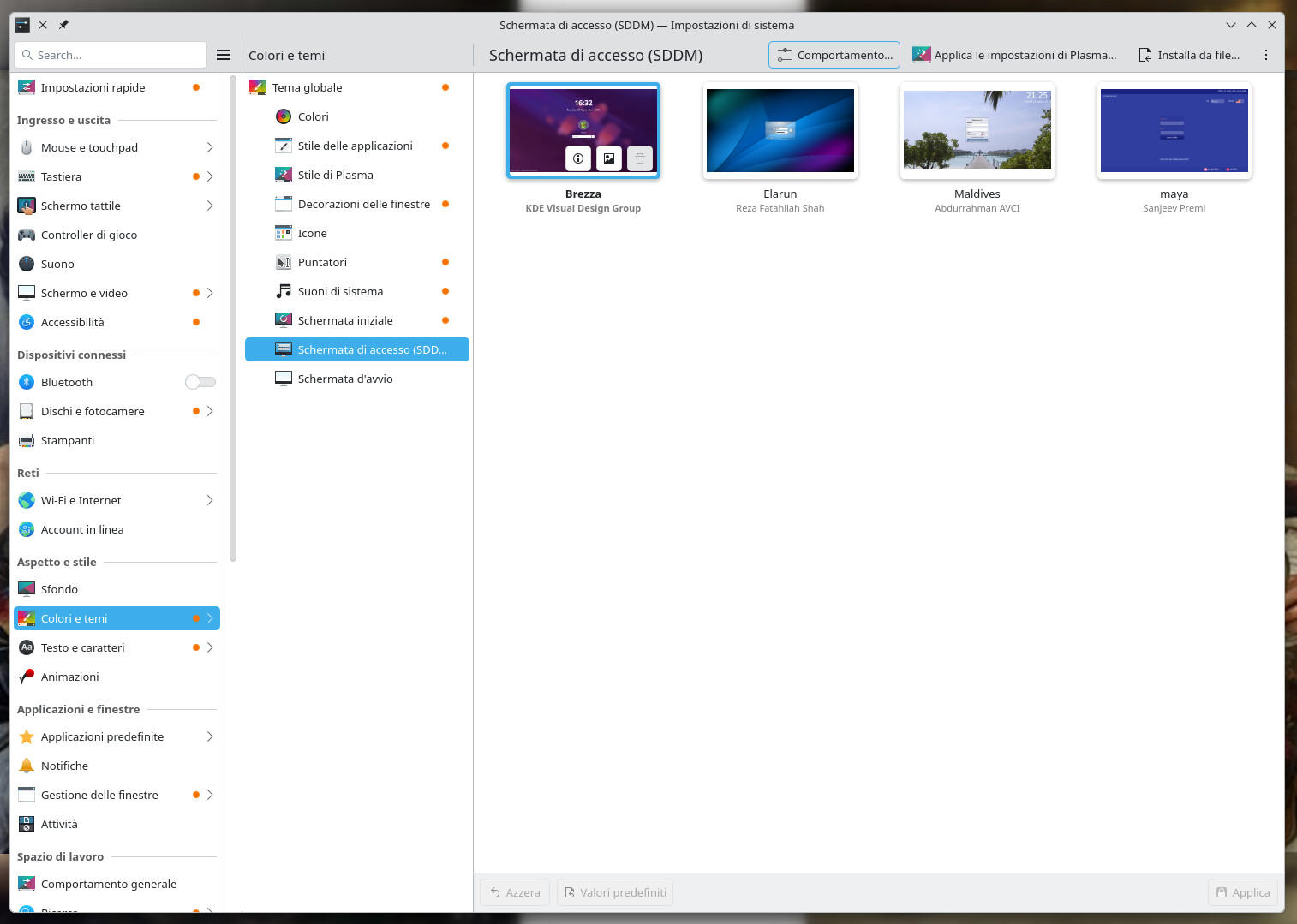Image resolution: width=1297 pixels, height=924 pixels.
Task: Toggle the Bluetooth switch
Action: 200,382
